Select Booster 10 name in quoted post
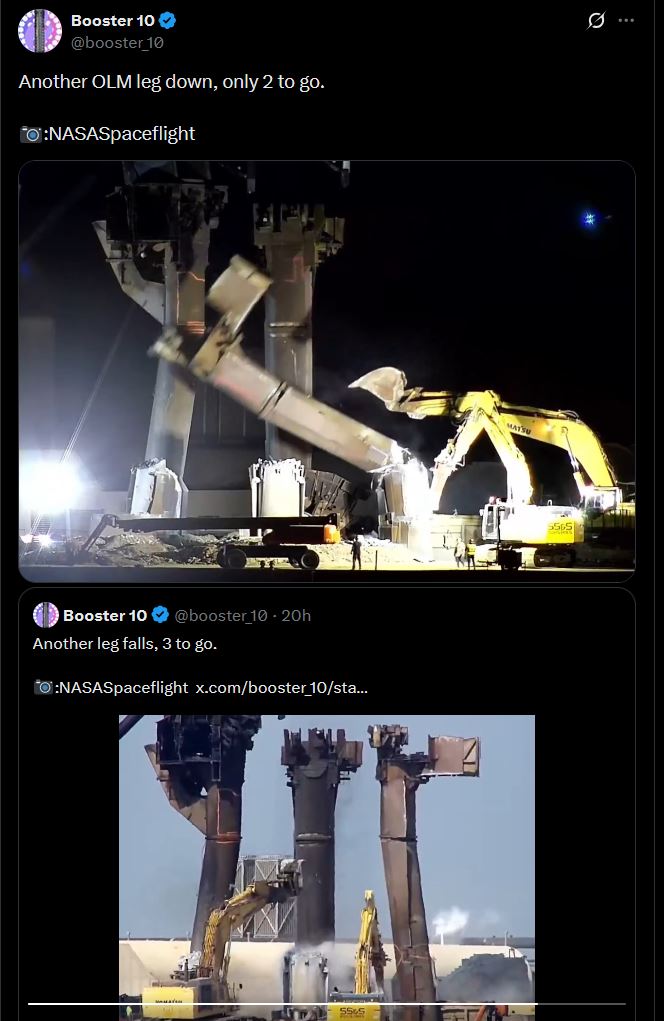 (x=105, y=615)
